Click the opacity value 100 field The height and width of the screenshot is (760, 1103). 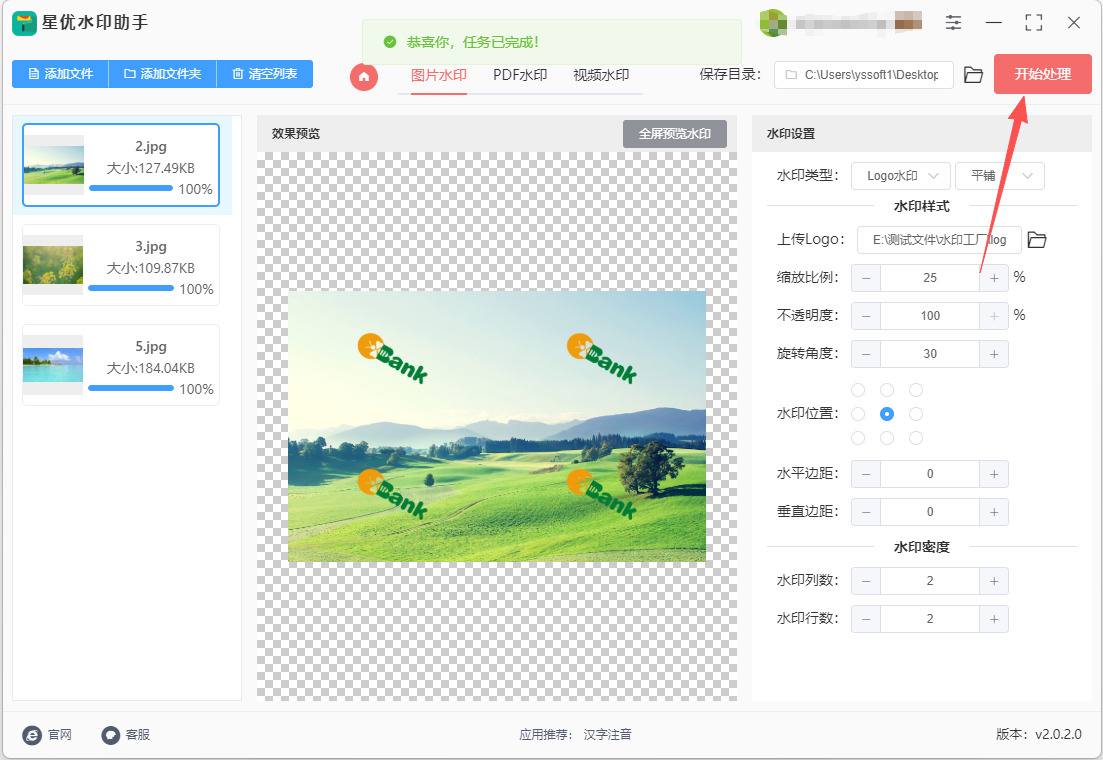click(x=930, y=316)
